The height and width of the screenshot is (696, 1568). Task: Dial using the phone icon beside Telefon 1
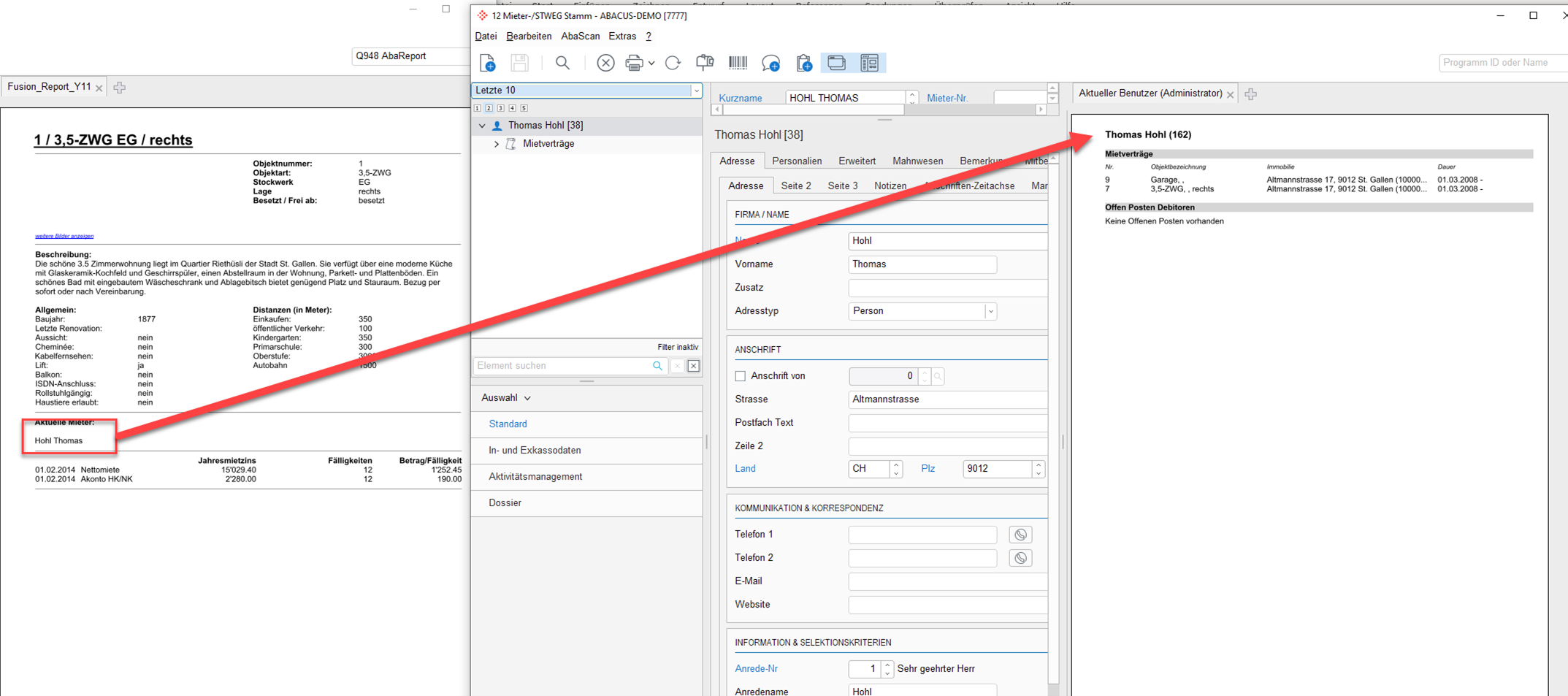[x=1020, y=534]
